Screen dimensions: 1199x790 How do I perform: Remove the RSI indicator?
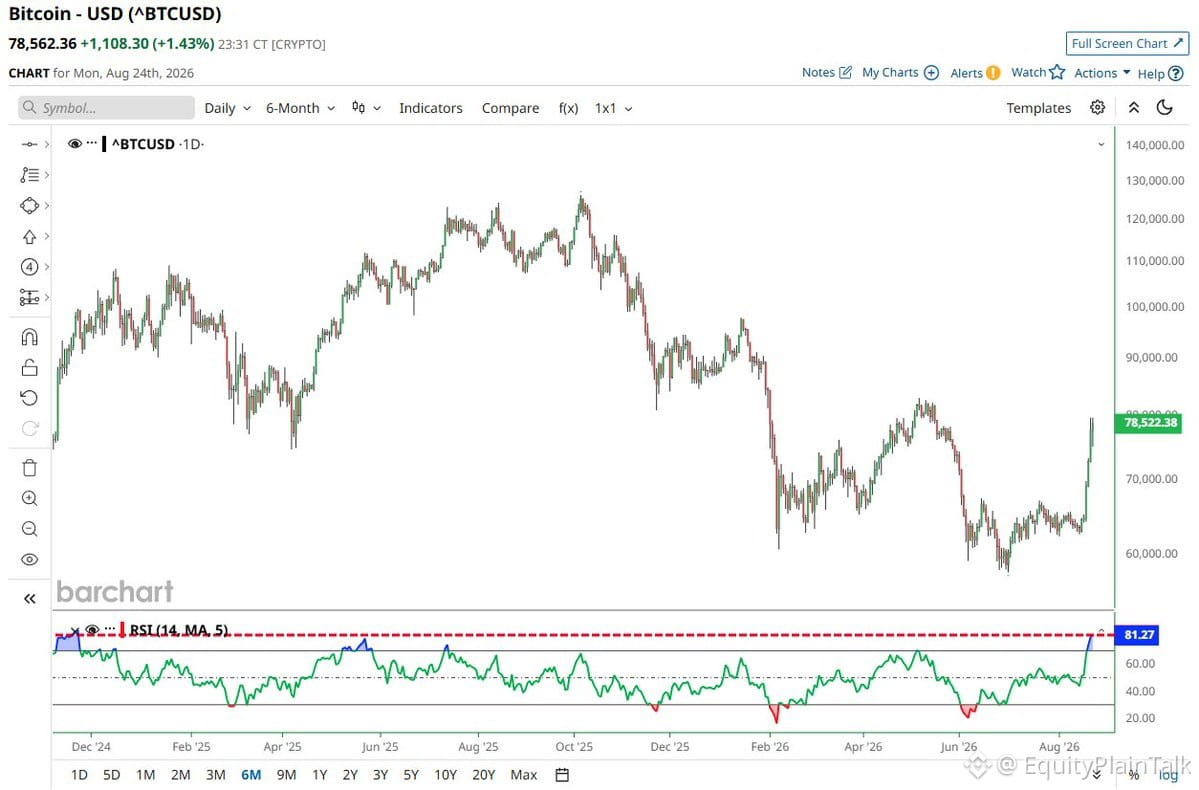click(x=74, y=630)
